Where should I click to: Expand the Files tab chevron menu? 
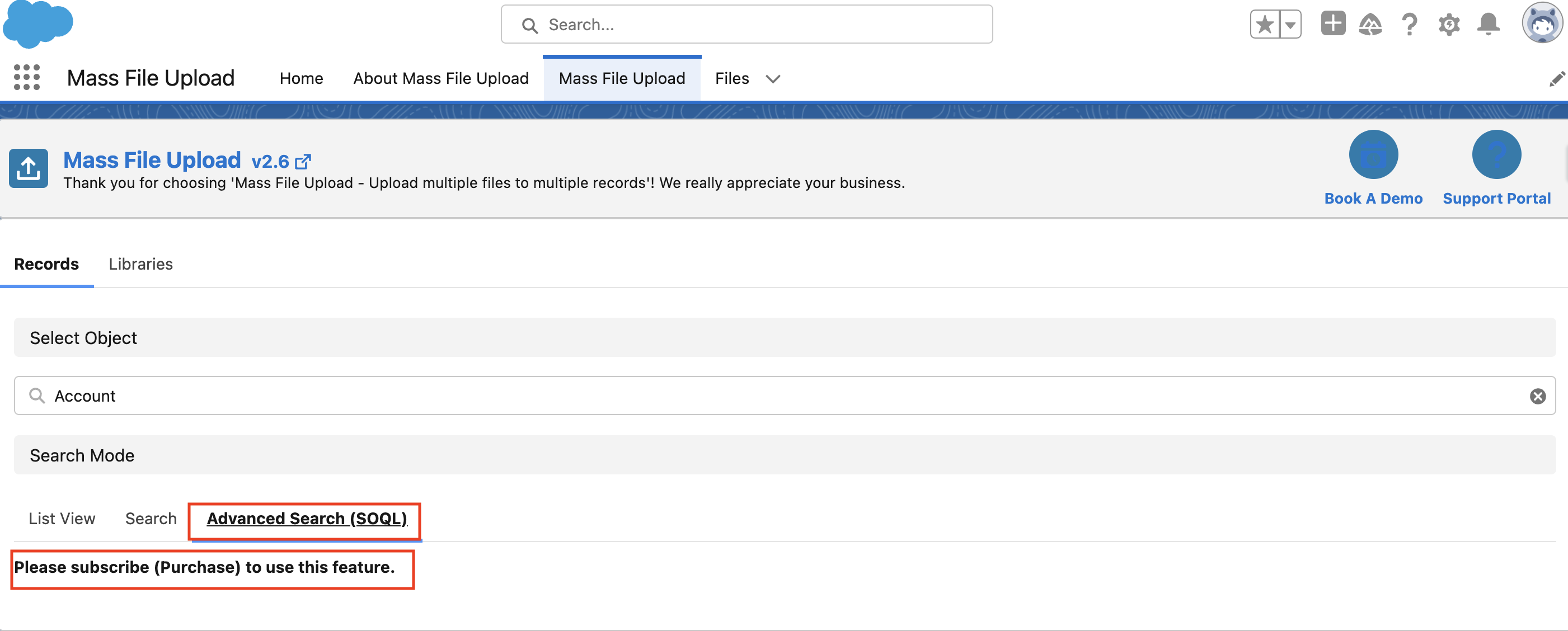772,79
